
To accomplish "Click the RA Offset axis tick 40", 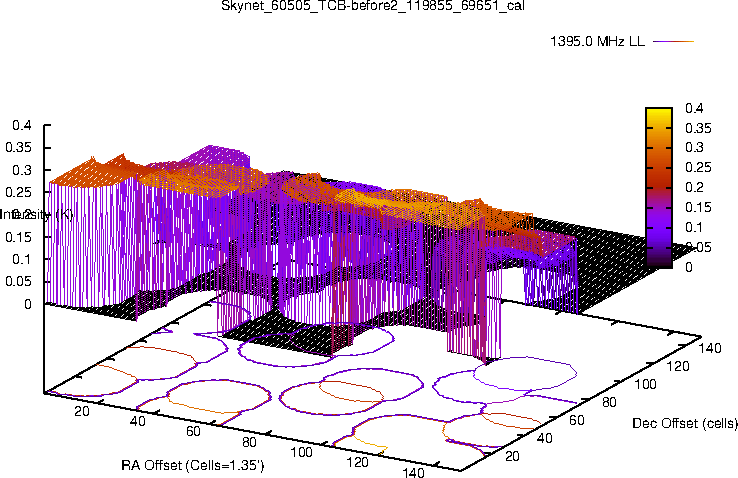I will coord(137,422).
